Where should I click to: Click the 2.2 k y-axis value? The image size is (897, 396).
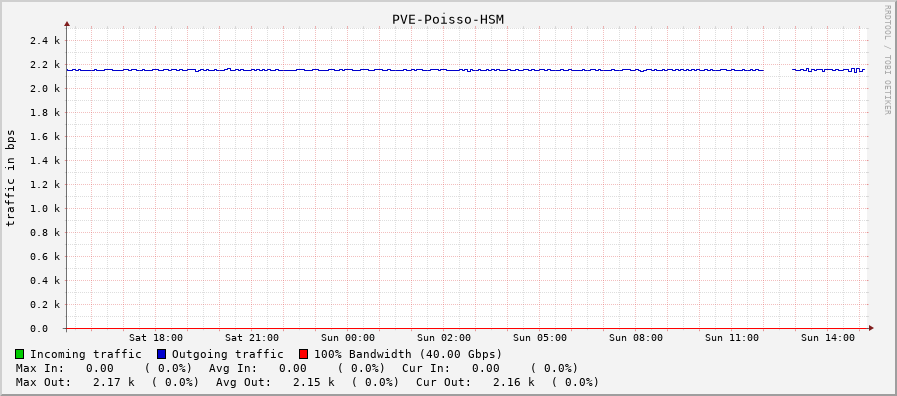point(46,65)
